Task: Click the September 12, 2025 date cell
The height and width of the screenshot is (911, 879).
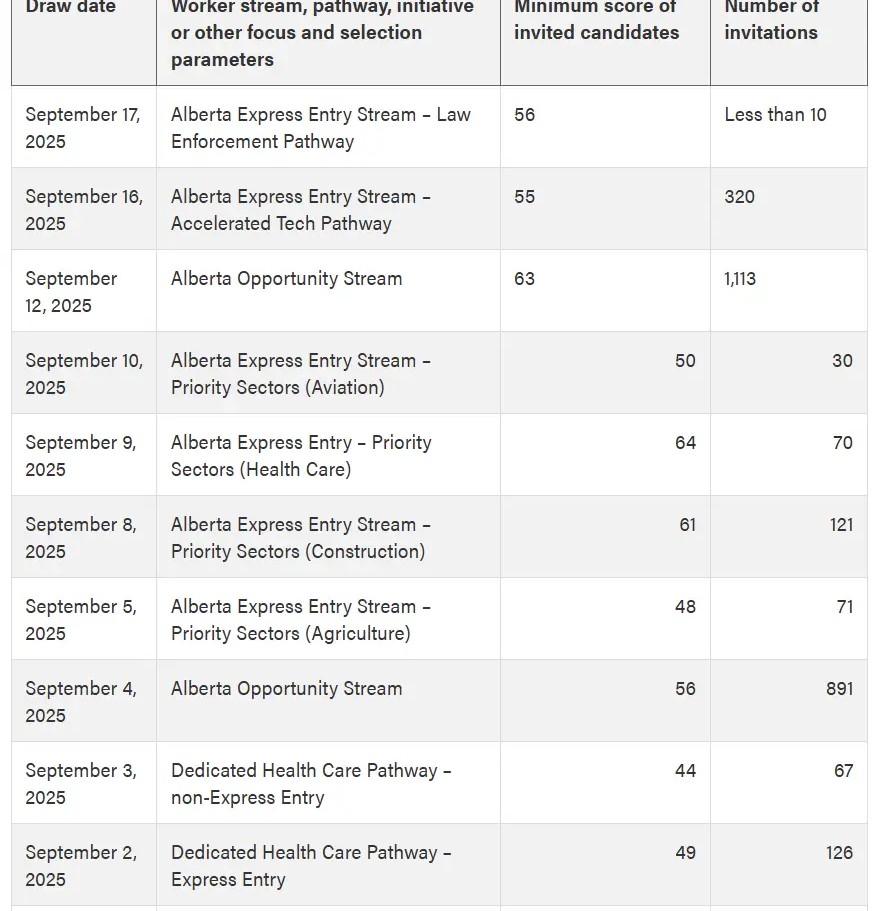Action: (72, 292)
